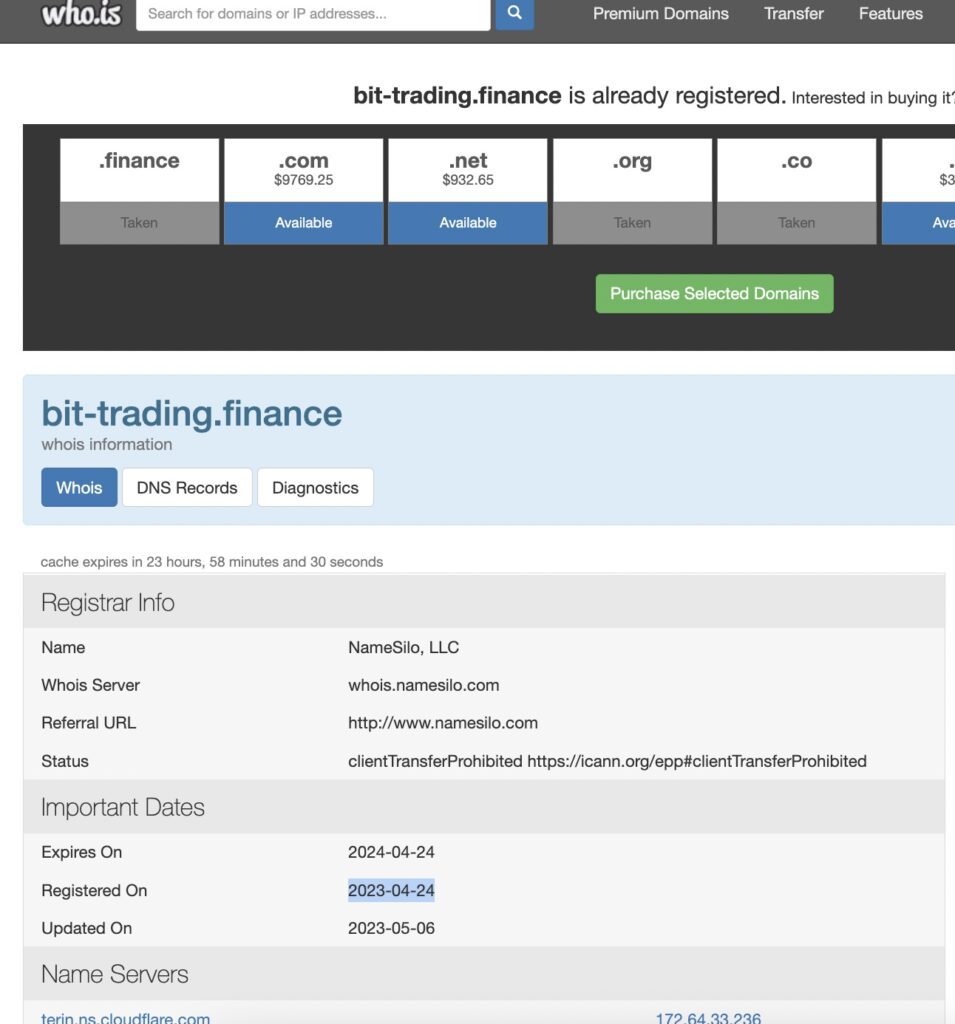This screenshot has width=955, height=1024.
Task: Click Available under the .net domain
Action: (x=468, y=223)
